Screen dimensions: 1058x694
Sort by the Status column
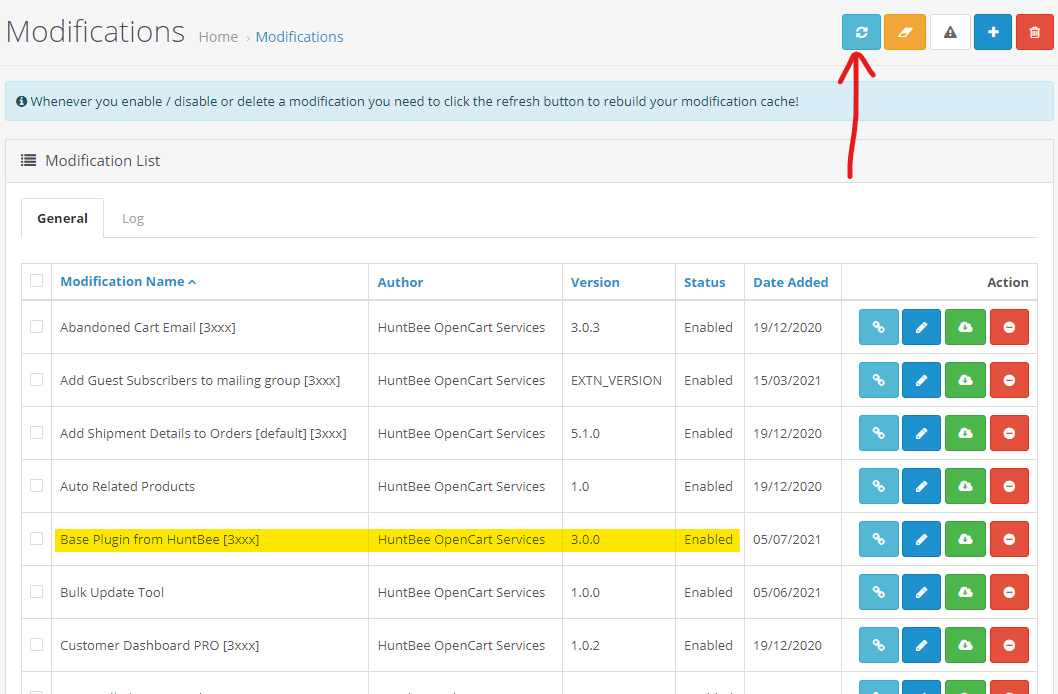704,282
